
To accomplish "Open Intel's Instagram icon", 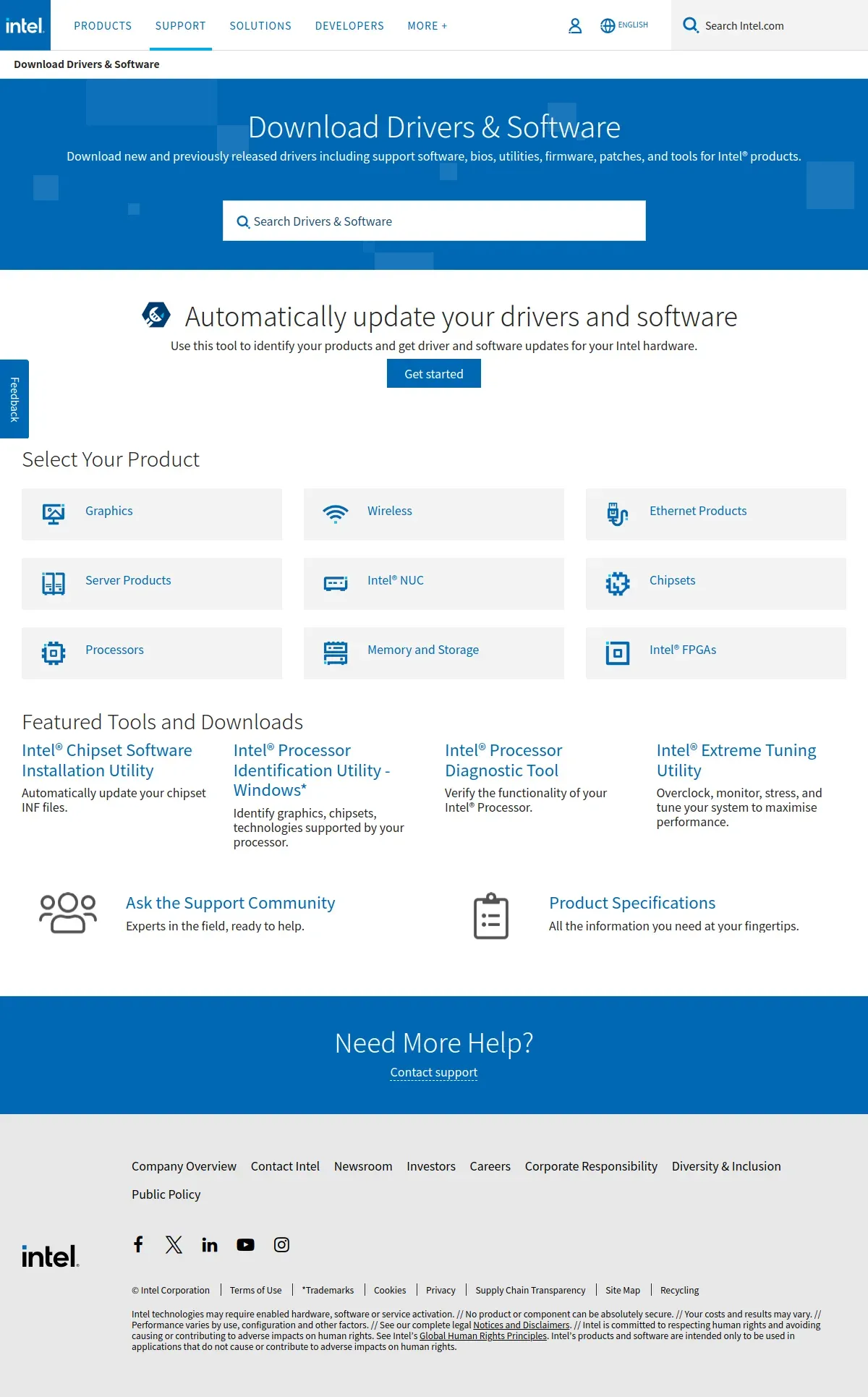I will (x=281, y=1244).
